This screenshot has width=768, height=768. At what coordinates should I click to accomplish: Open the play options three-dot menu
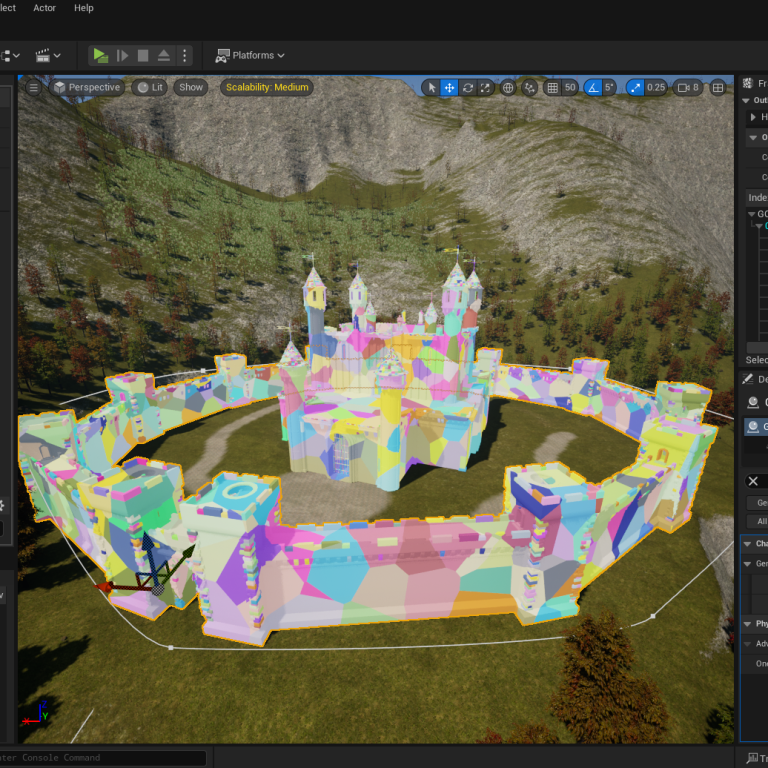[x=184, y=56]
